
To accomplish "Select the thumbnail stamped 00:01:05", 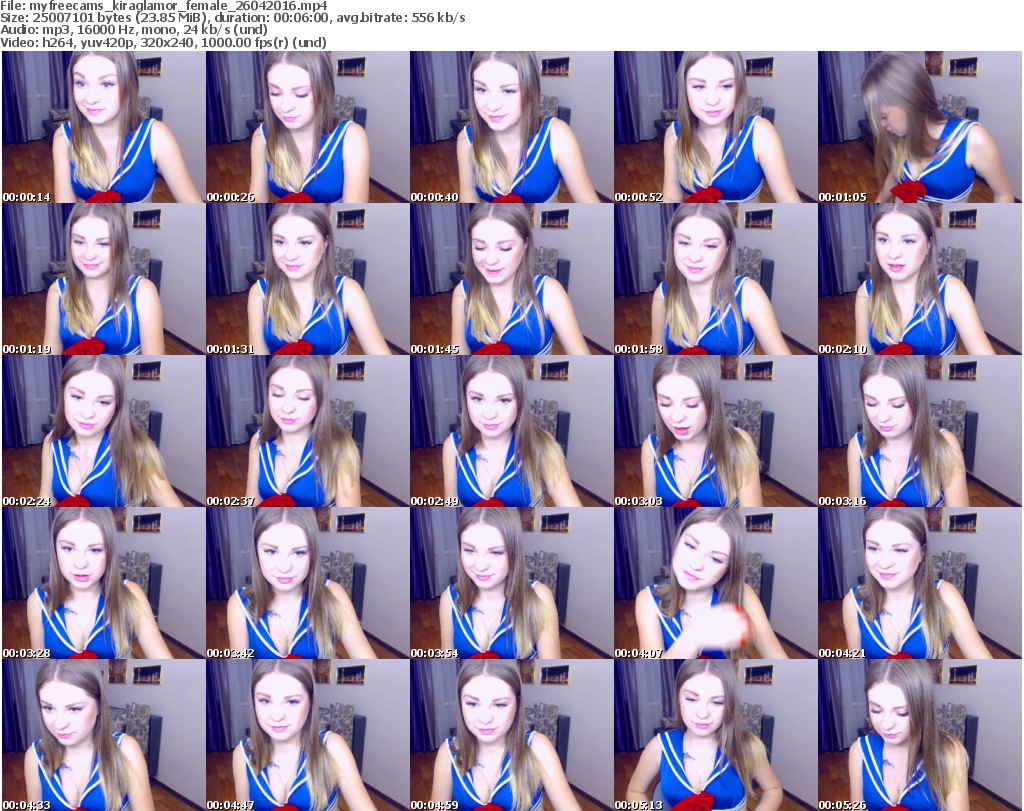I will (920, 127).
